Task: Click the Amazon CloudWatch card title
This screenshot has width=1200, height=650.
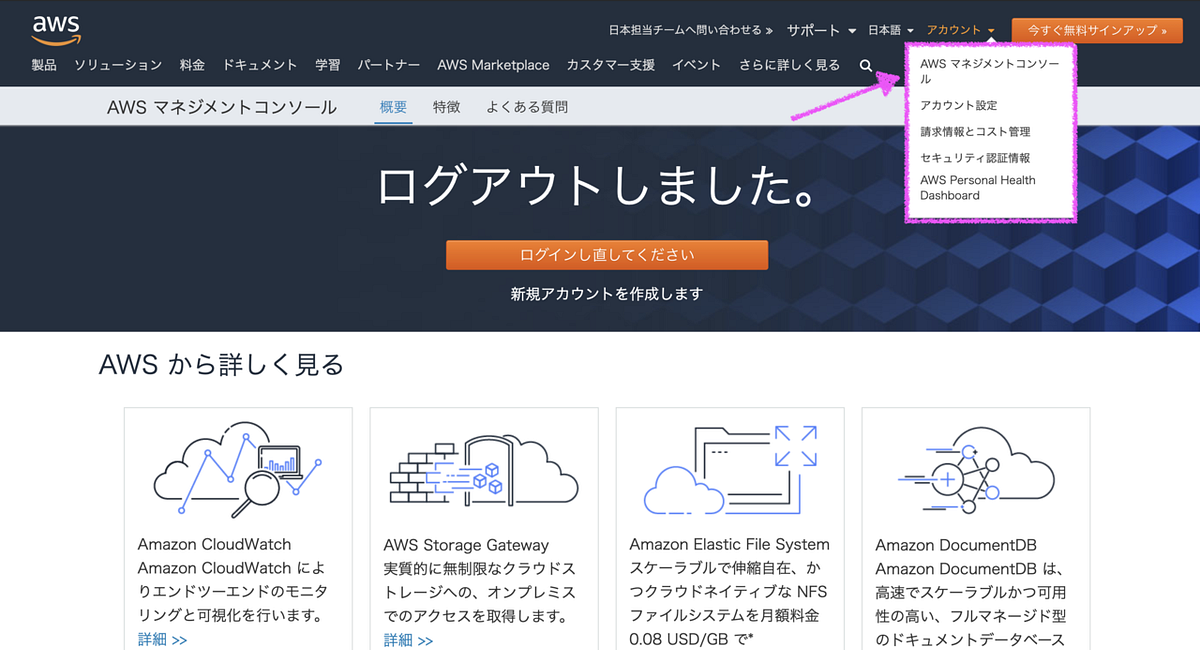Action: [x=215, y=545]
